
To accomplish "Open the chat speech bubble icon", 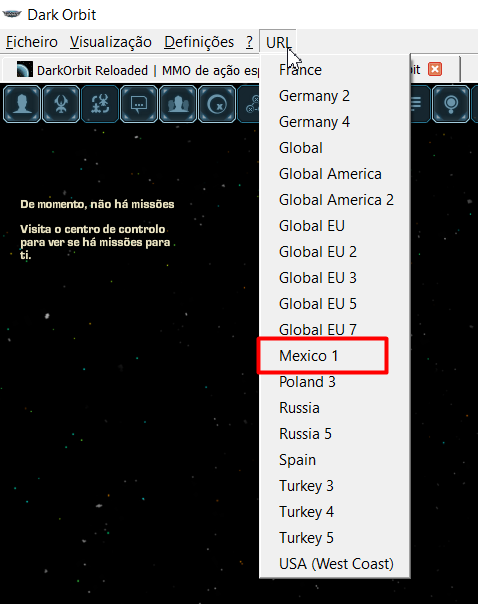I will pyautogui.click(x=139, y=104).
